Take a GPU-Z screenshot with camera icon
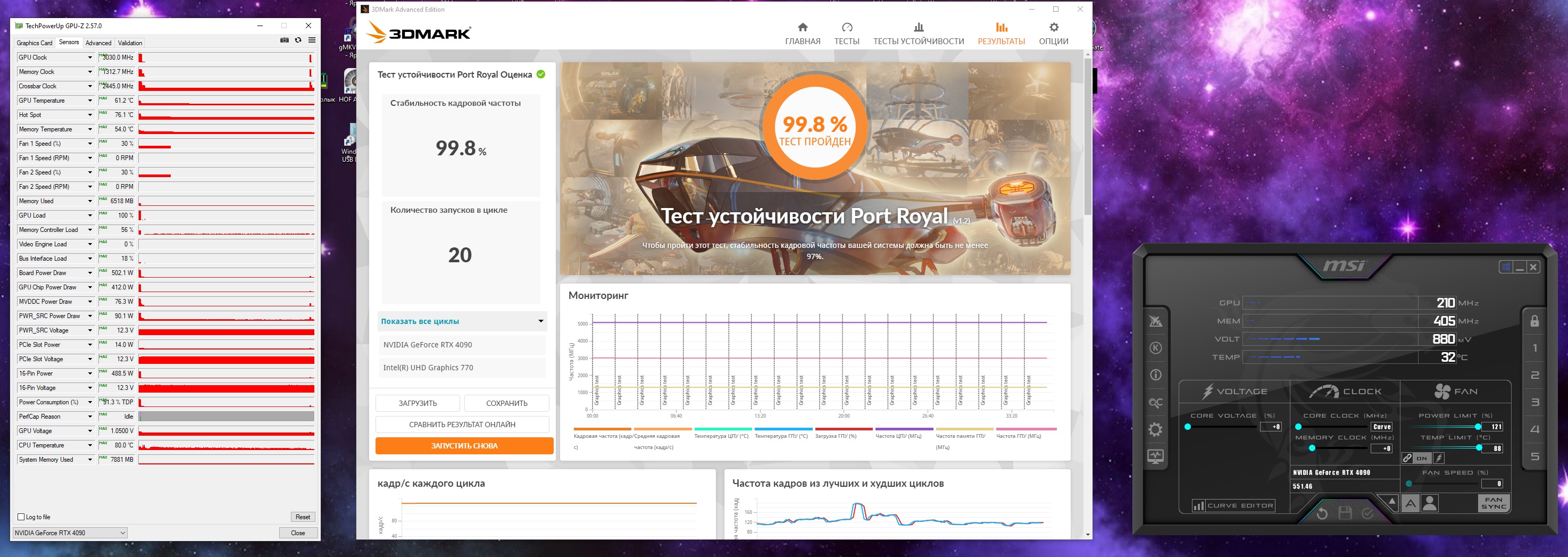1568x557 pixels. pyautogui.click(x=284, y=40)
